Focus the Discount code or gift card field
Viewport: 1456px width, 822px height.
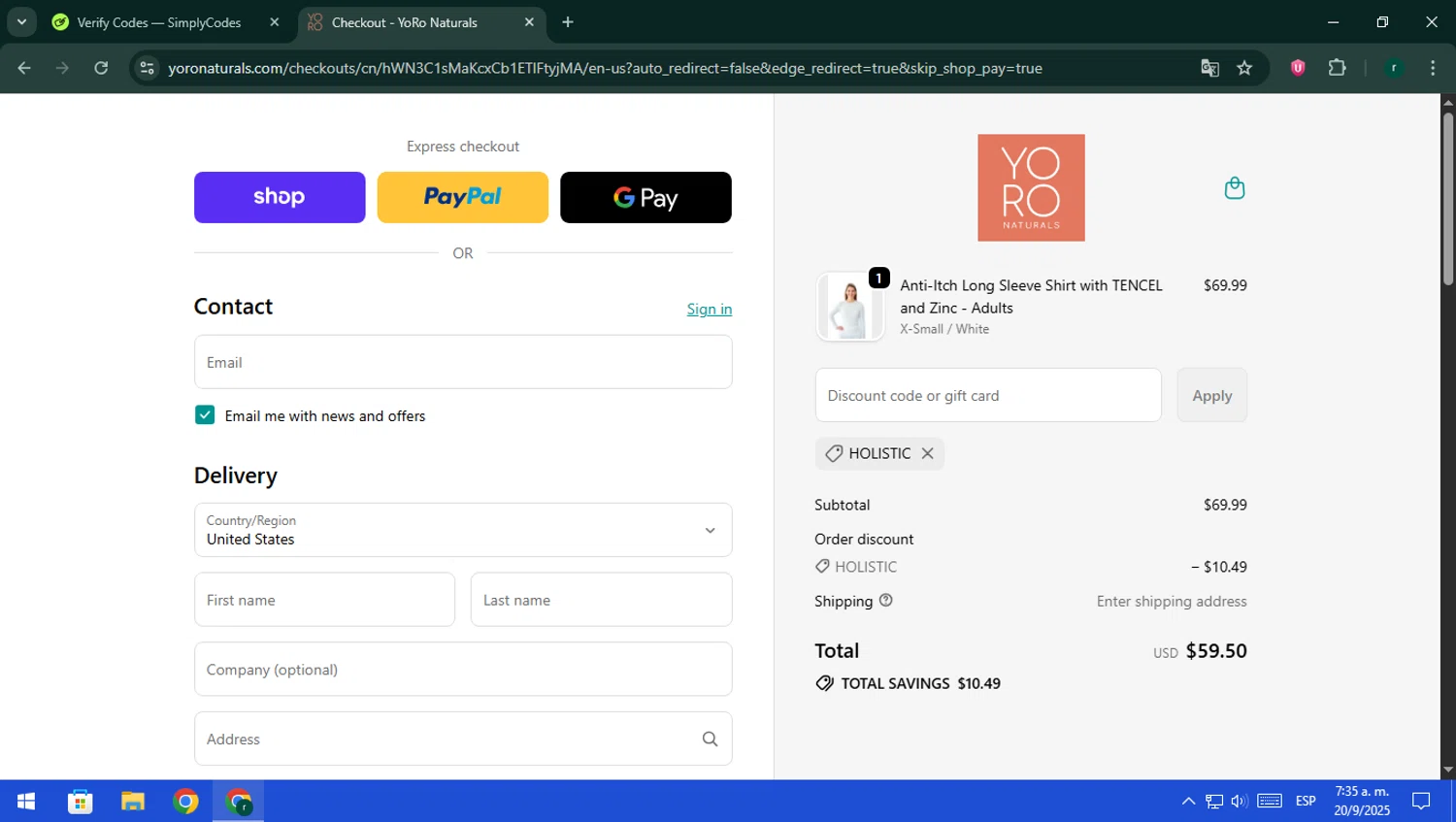(988, 395)
